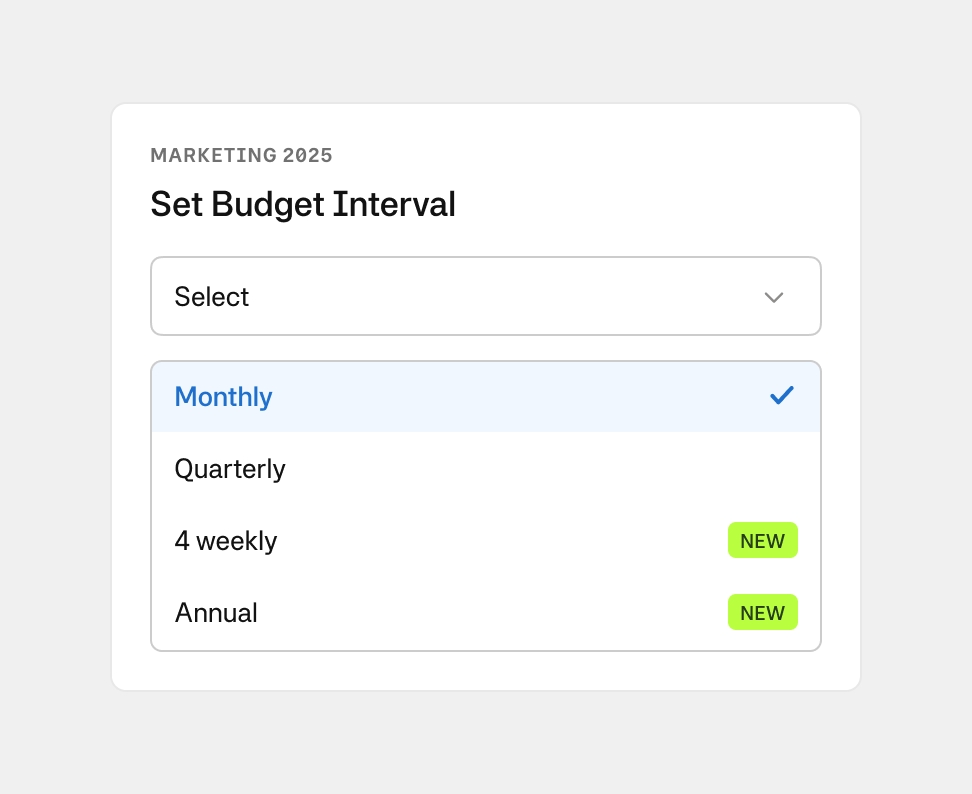Select the Quarterly interval option
Screen dimensions: 972x794
(x=485, y=469)
